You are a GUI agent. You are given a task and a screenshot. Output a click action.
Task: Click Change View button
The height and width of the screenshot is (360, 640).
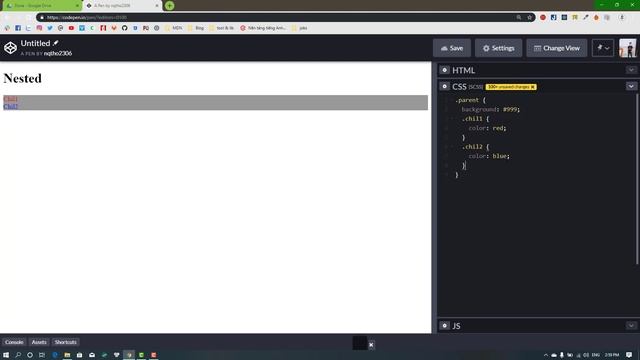[557, 48]
